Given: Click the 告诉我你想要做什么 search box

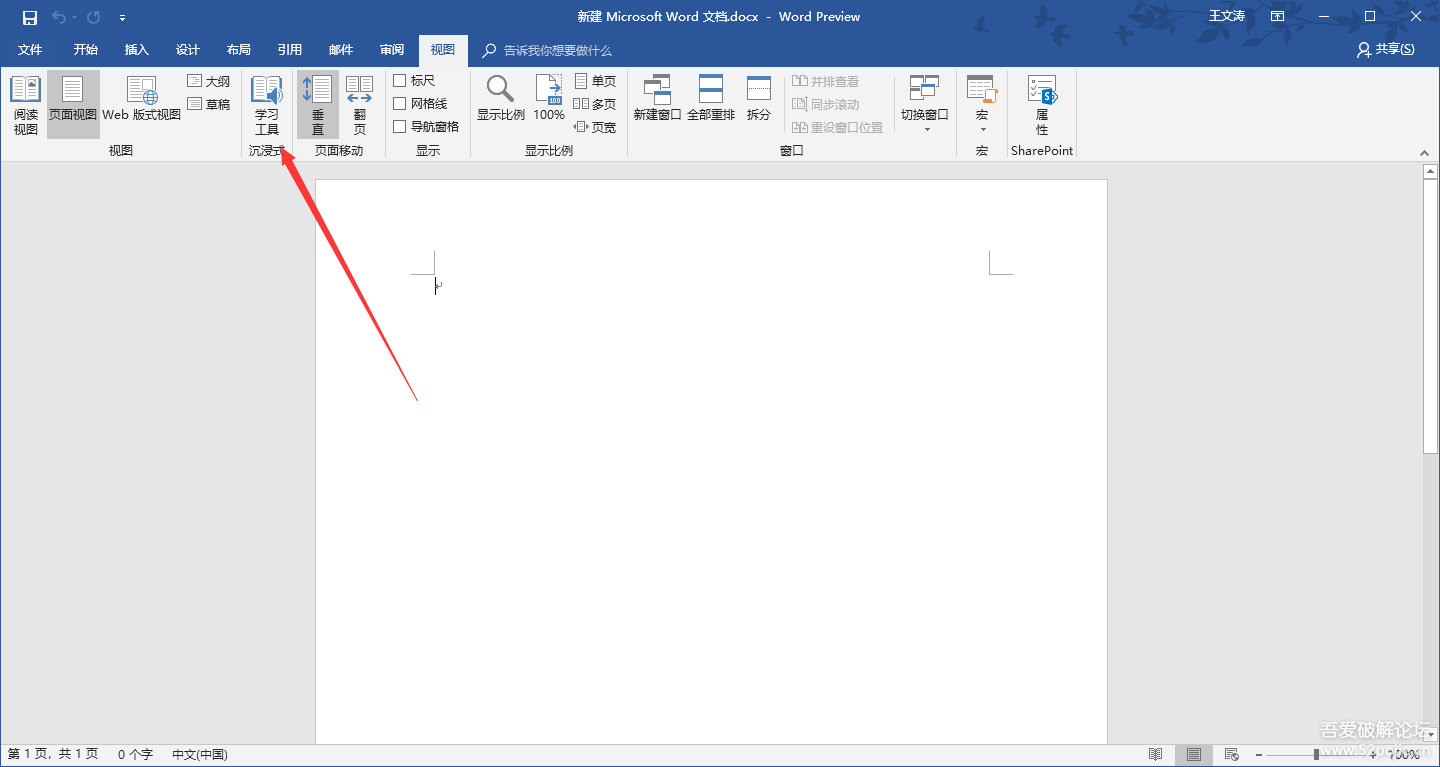Looking at the screenshot, I should pyautogui.click(x=548, y=50).
